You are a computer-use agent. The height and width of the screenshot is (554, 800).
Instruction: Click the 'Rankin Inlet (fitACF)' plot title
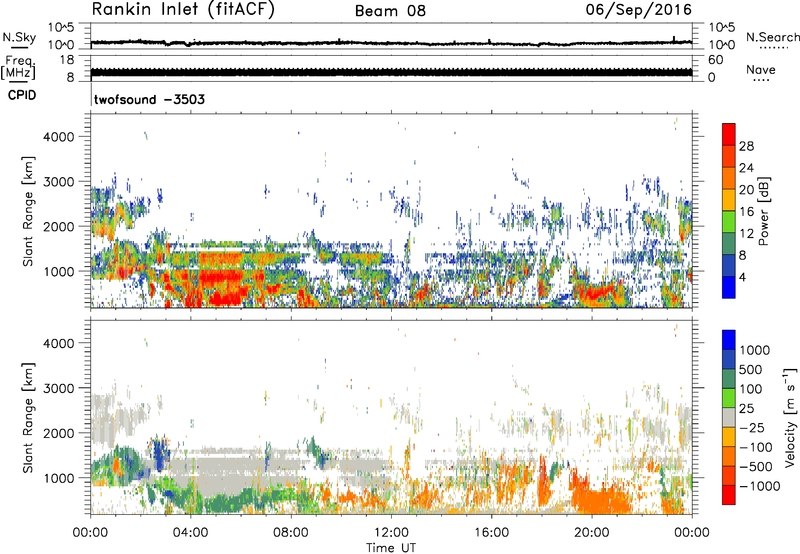(x=183, y=10)
